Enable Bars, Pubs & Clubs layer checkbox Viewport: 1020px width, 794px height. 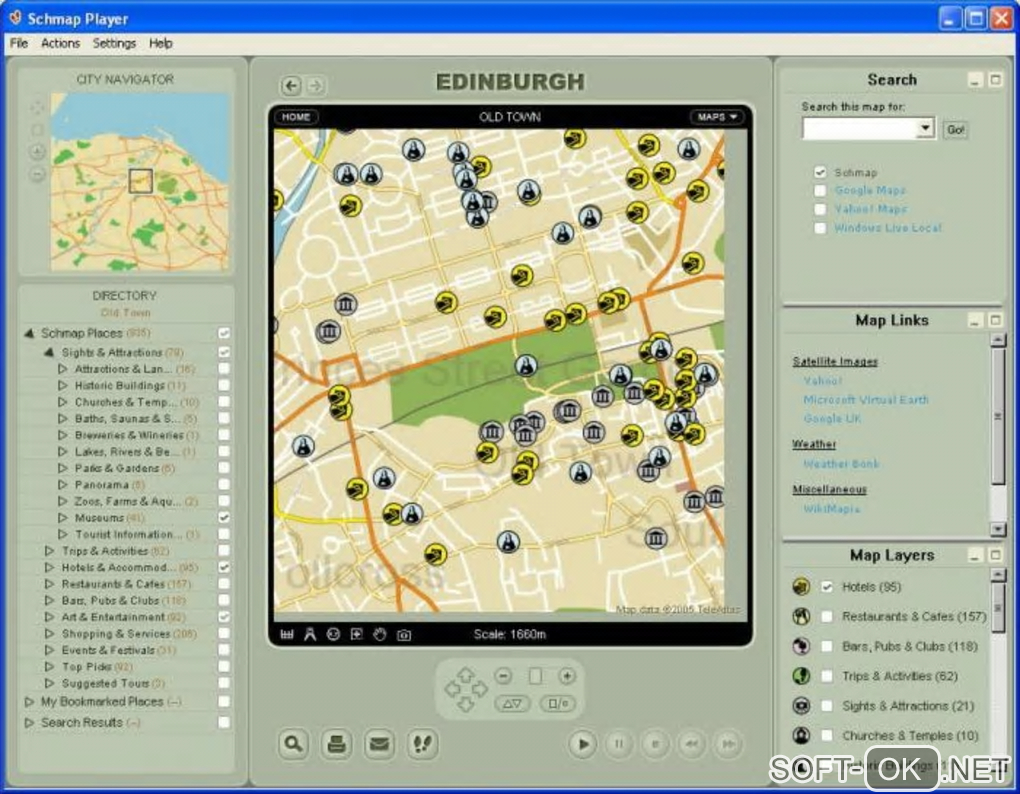pyautogui.click(x=827, y=646)
